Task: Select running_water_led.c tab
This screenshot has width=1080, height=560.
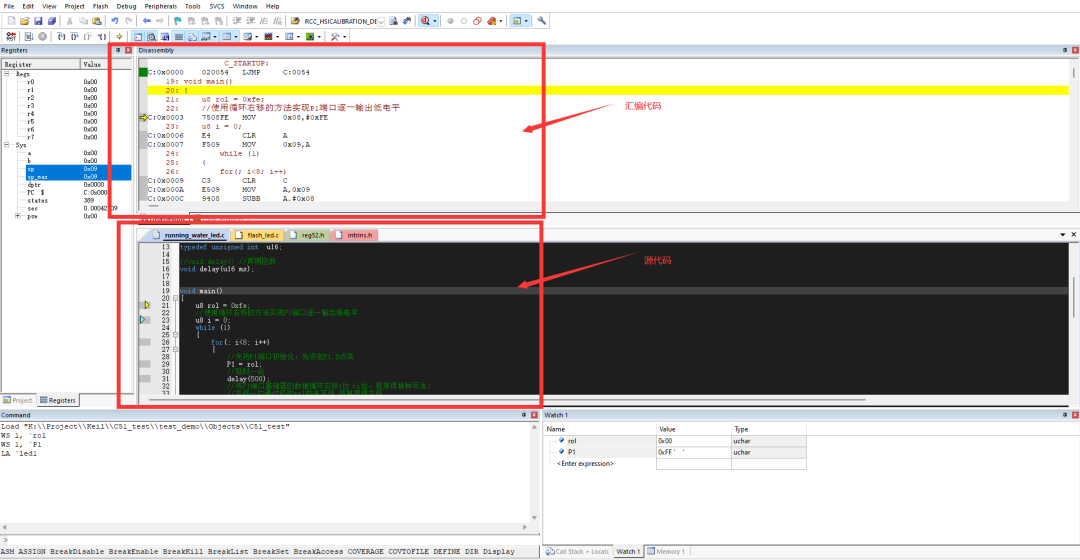Action: tap(189, 235)
